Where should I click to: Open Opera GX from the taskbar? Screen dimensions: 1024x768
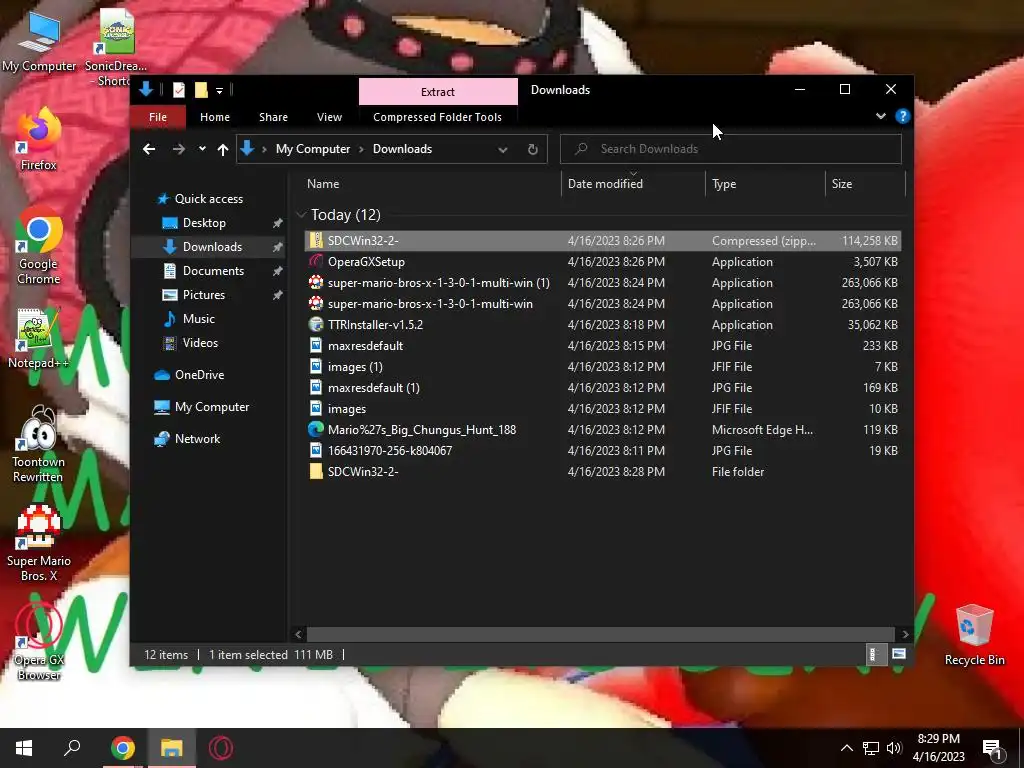[221, 748]
